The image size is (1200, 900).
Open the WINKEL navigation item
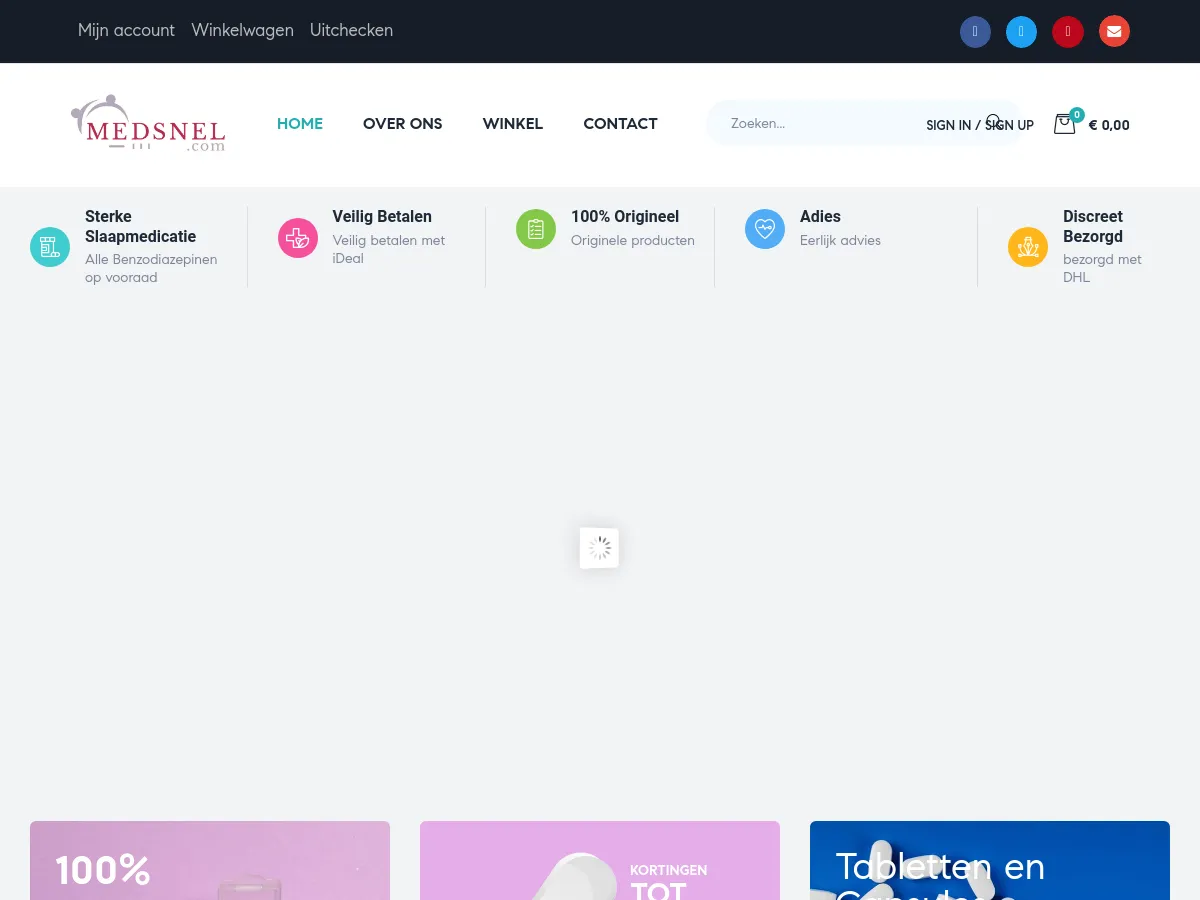point(512,123)
